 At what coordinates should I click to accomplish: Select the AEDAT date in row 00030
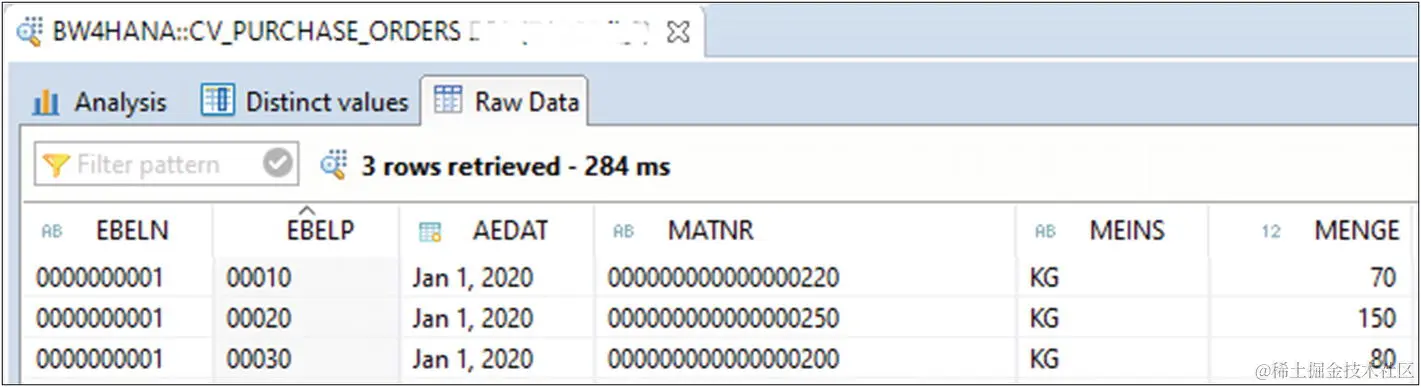(497, 358)
